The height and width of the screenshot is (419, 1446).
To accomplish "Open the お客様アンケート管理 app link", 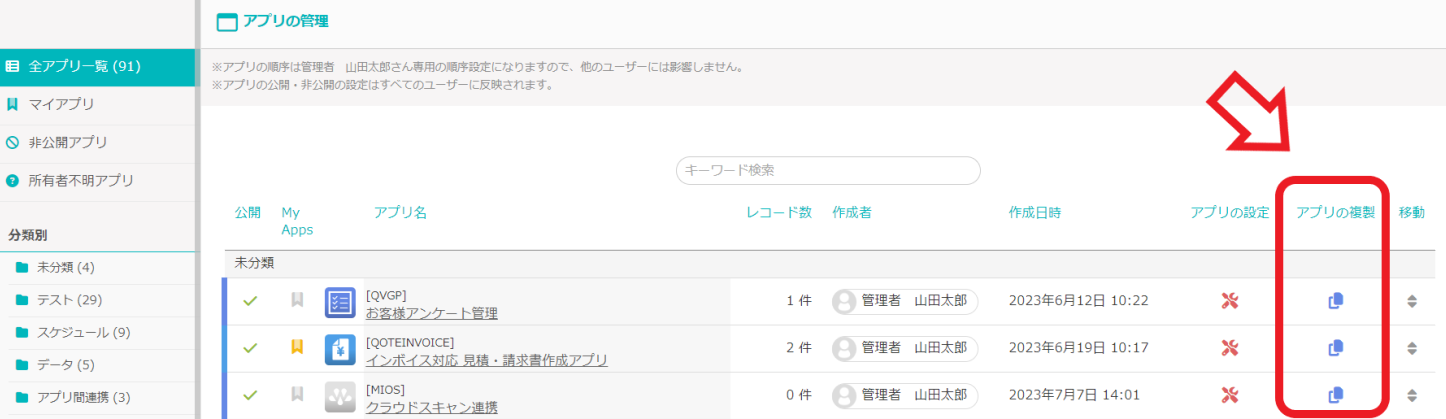I will click(431, 313).
